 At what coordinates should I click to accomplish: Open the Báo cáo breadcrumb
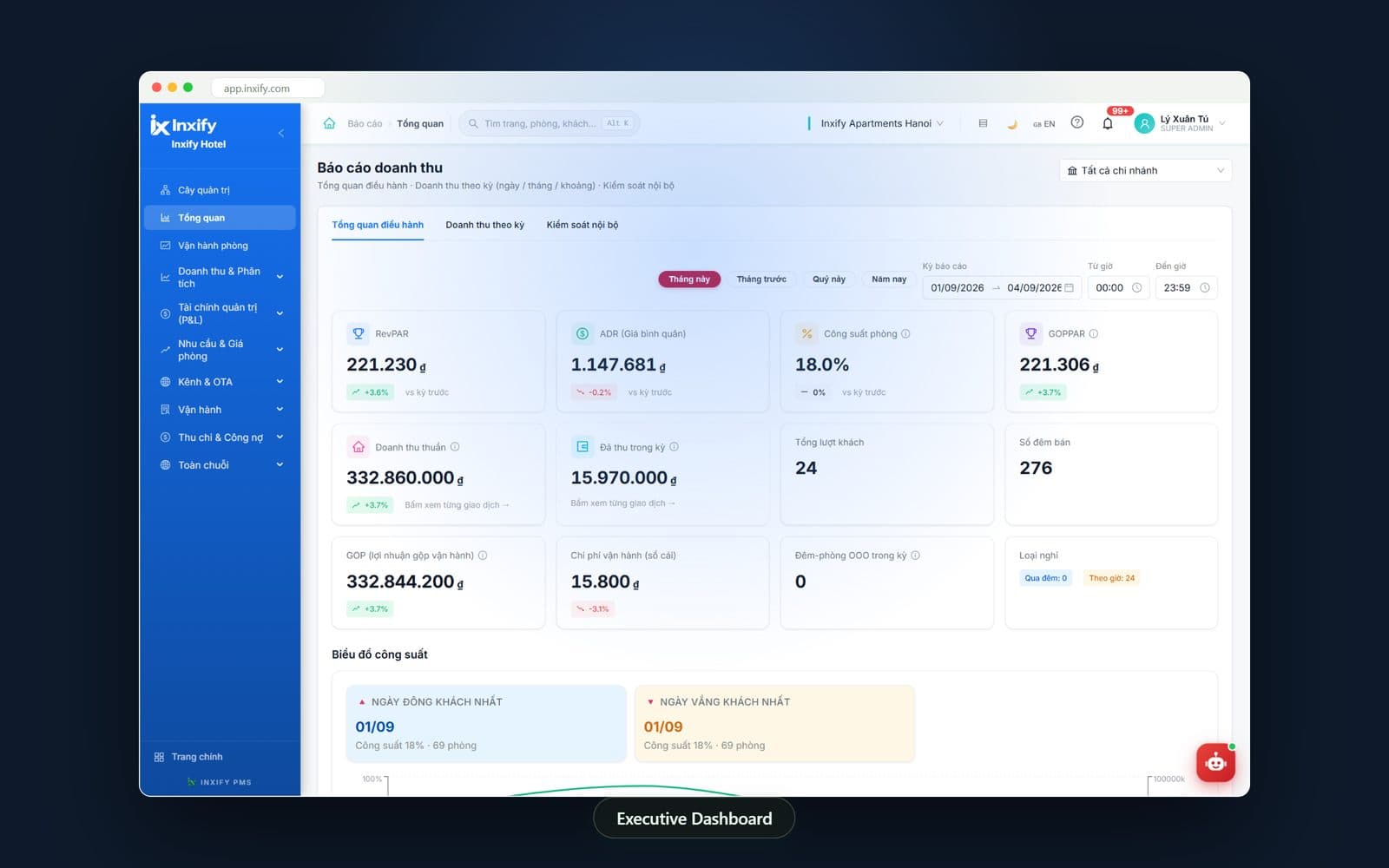(x=365, y=124)
